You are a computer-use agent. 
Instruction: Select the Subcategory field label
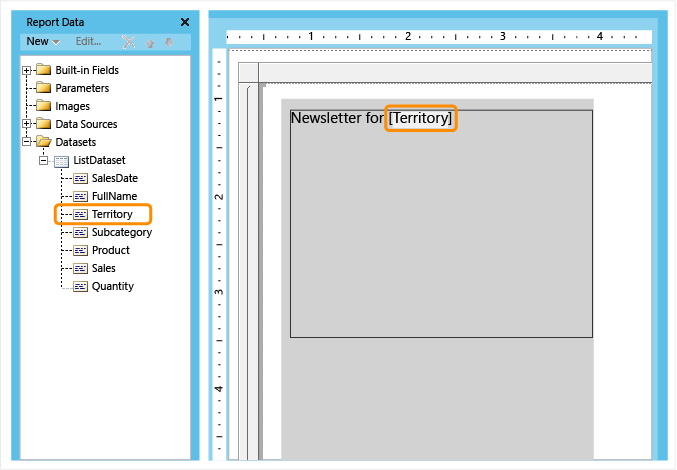(122, 233)
